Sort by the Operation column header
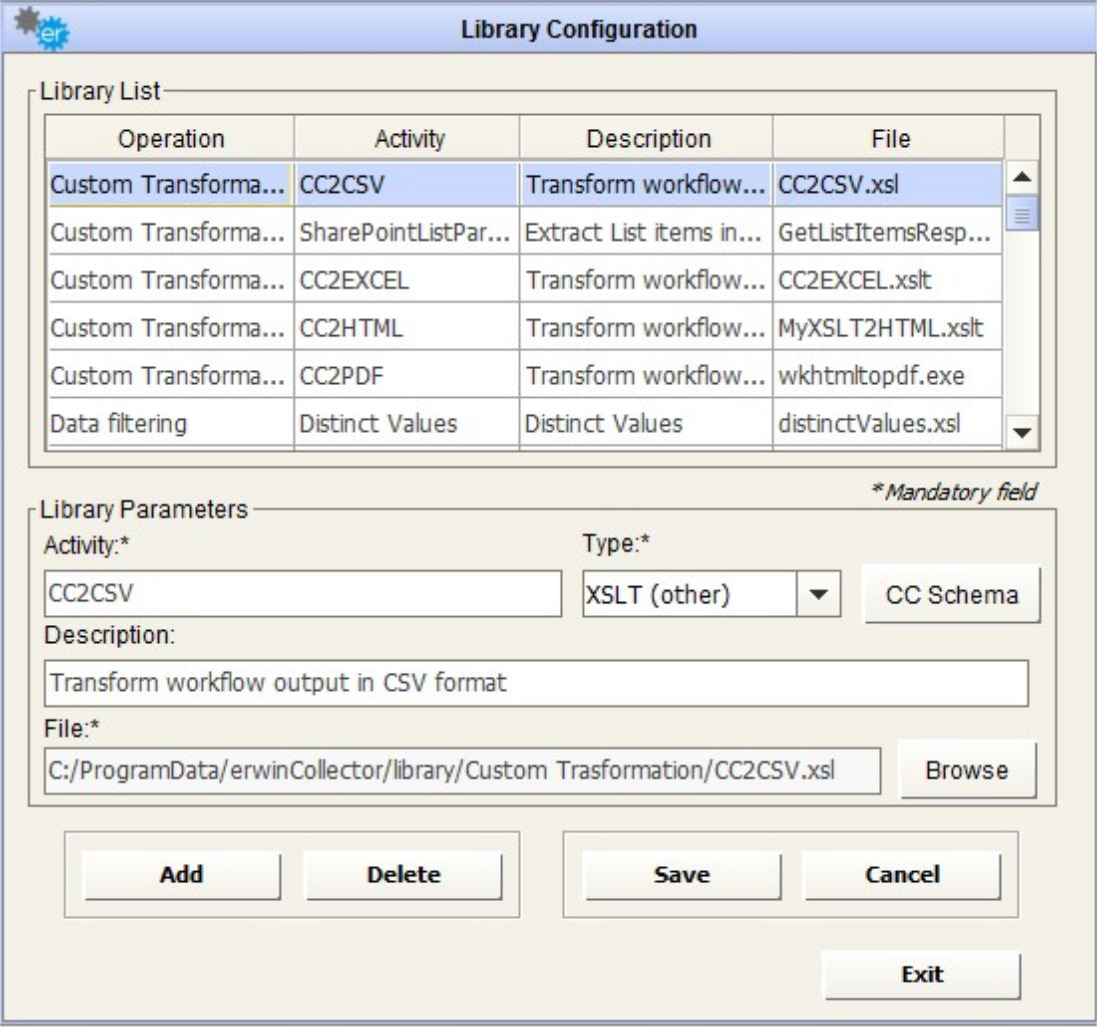This screenshot has width=1097, height=1028. [x=171, y=139]
